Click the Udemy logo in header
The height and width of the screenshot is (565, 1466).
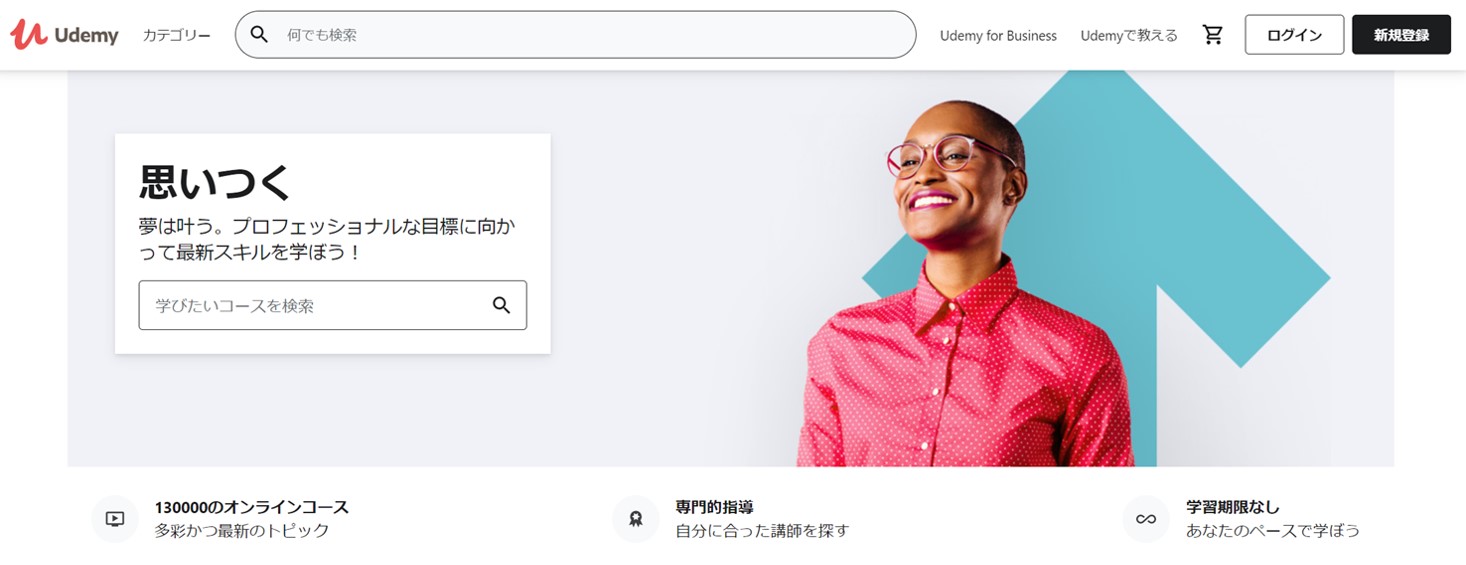coord(65,35)
